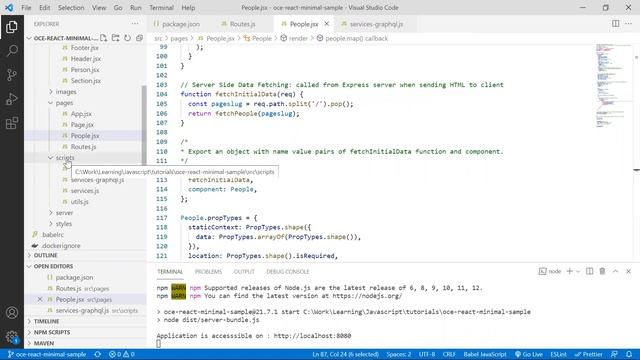This screenshot has height=360, width=640.
Task: Close the terminal panel
Action: click(x=628, y=271)
